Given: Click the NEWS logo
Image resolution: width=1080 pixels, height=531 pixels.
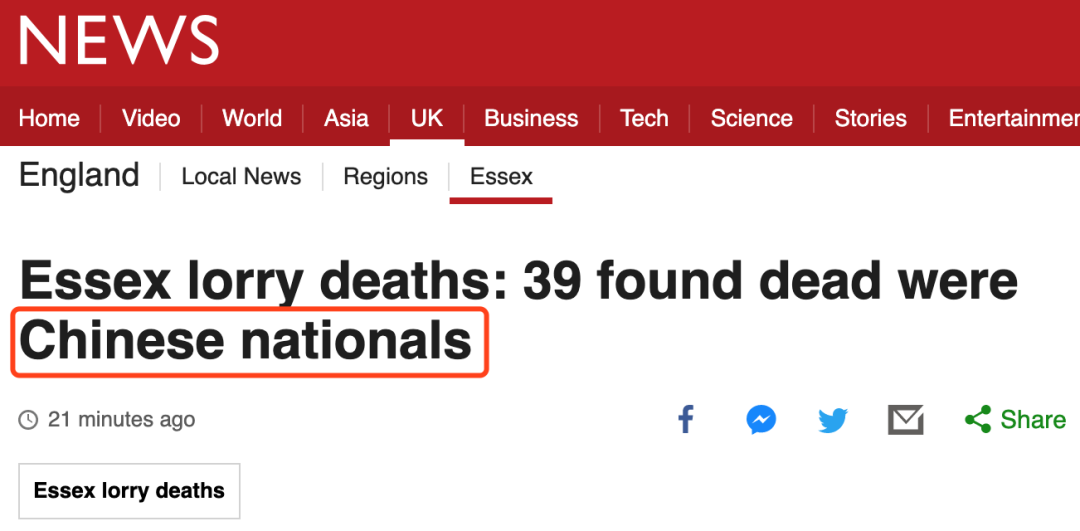Looking at the screenshot, I should 118,40.
